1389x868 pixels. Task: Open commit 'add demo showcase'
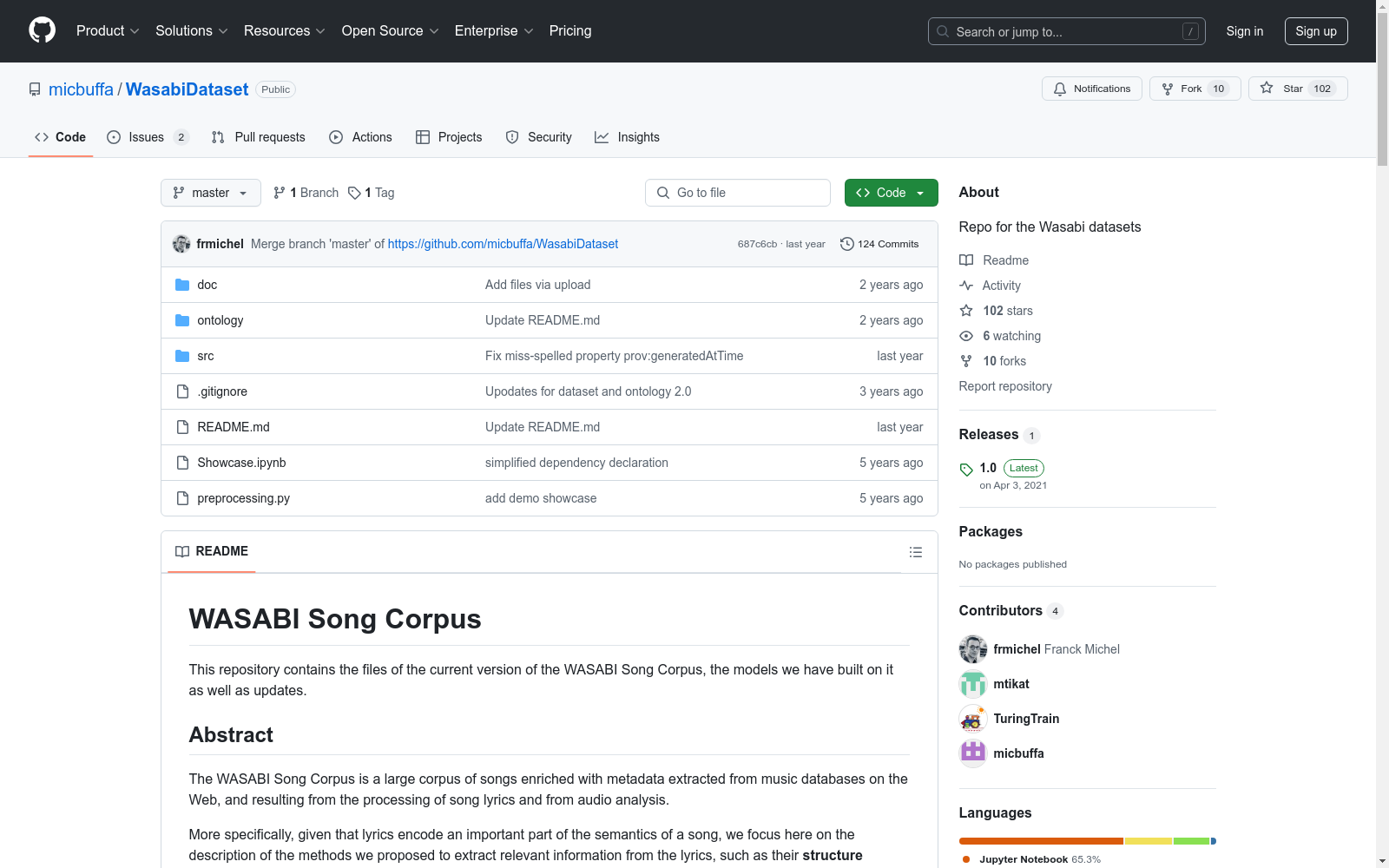(x=541, y=498)
